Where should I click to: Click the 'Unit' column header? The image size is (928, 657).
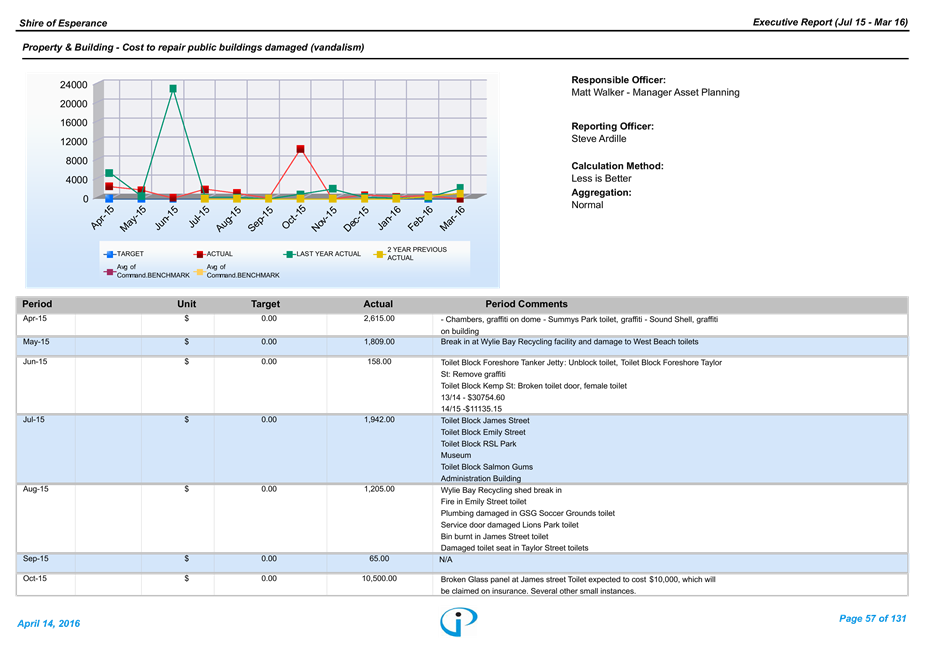point(186,304)
